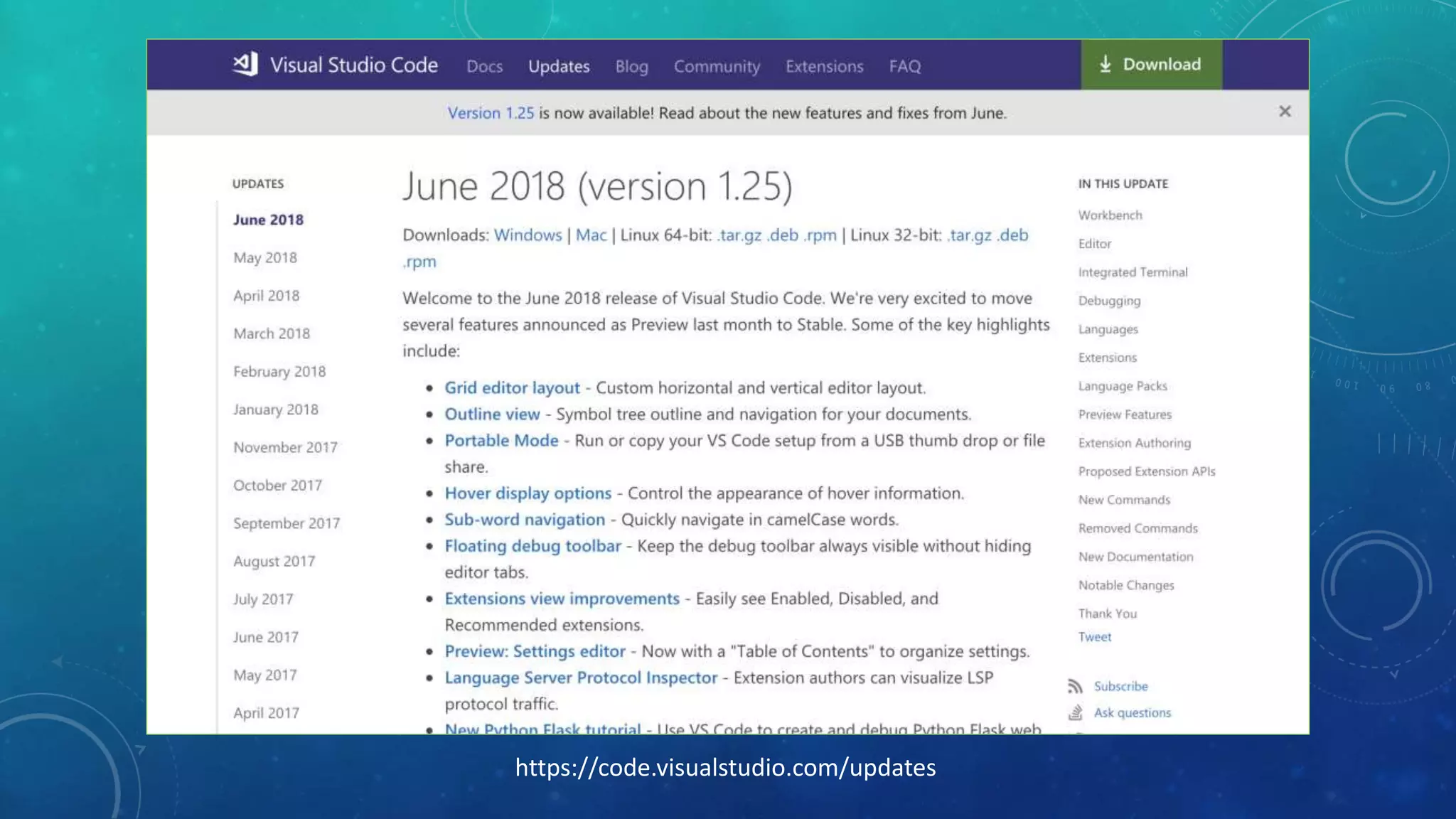Select May 2018 in Updates sidebar

(265, 257)
